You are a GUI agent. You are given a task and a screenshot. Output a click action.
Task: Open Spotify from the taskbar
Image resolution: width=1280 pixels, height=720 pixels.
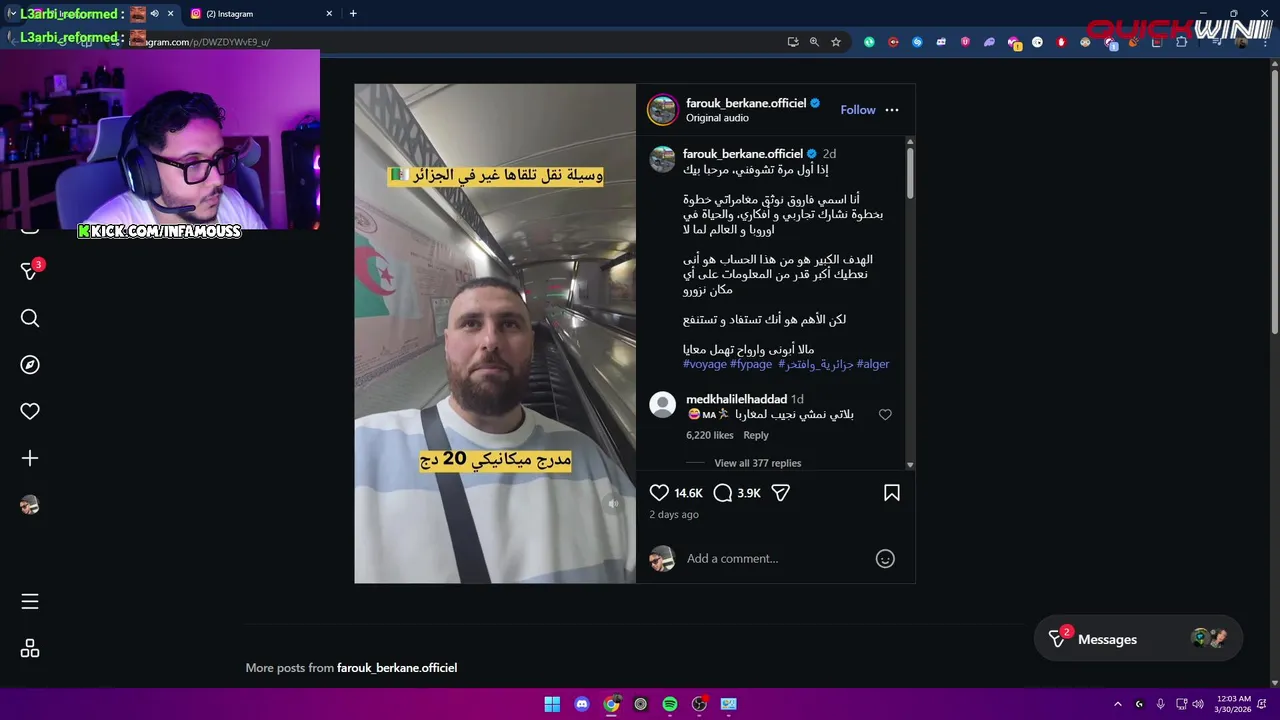click(x=670, y=704)
